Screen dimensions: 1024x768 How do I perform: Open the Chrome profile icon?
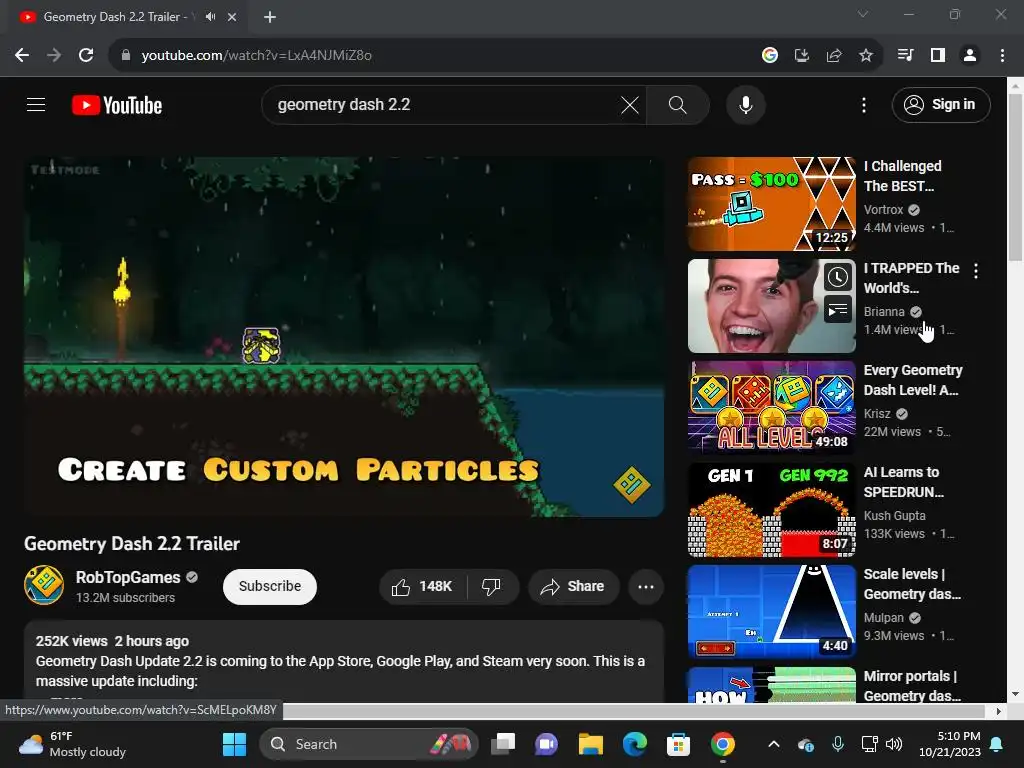point(970,56)
